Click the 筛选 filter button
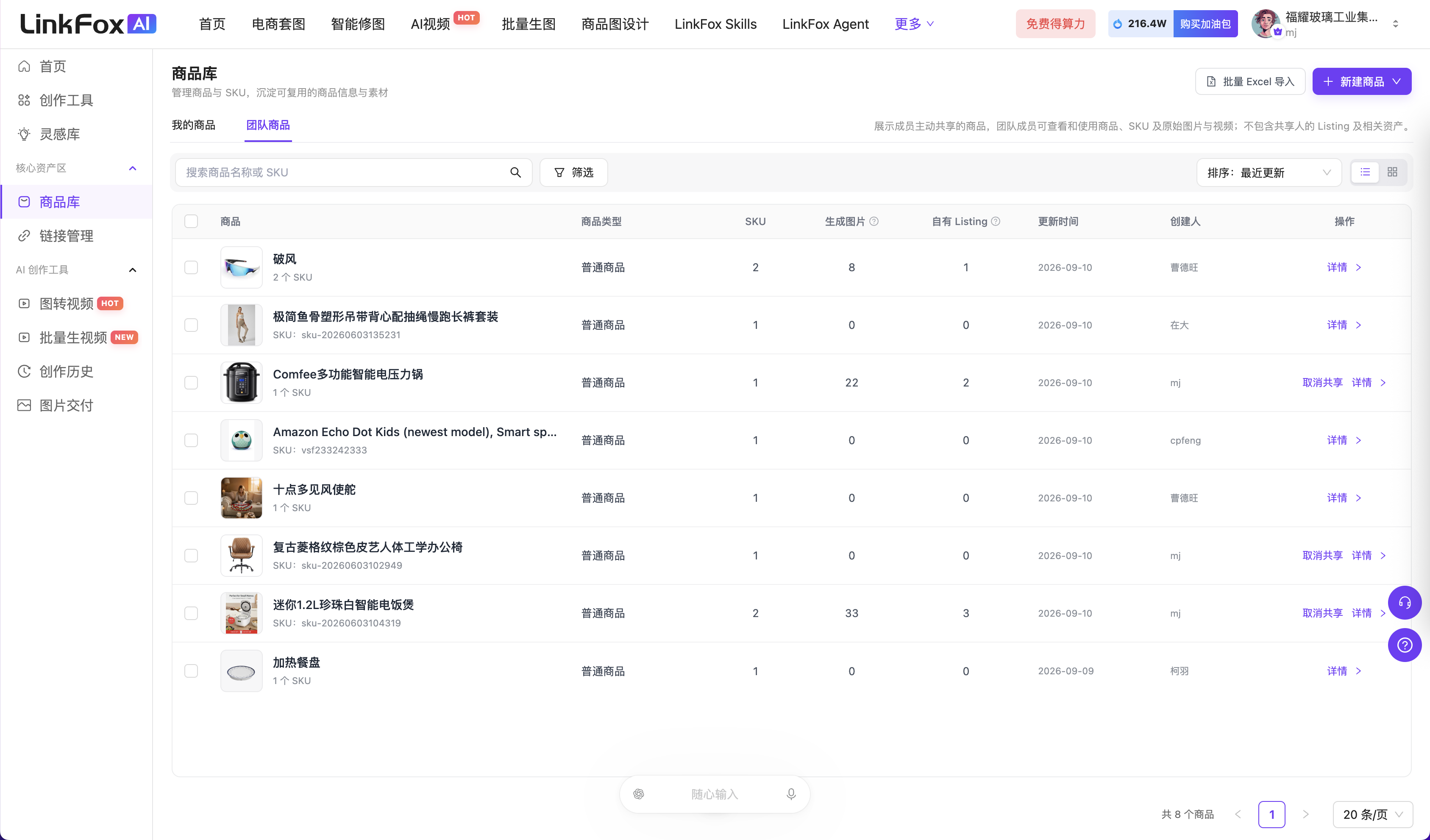This screenshot has height=840, width=1430. click(574, 172)
